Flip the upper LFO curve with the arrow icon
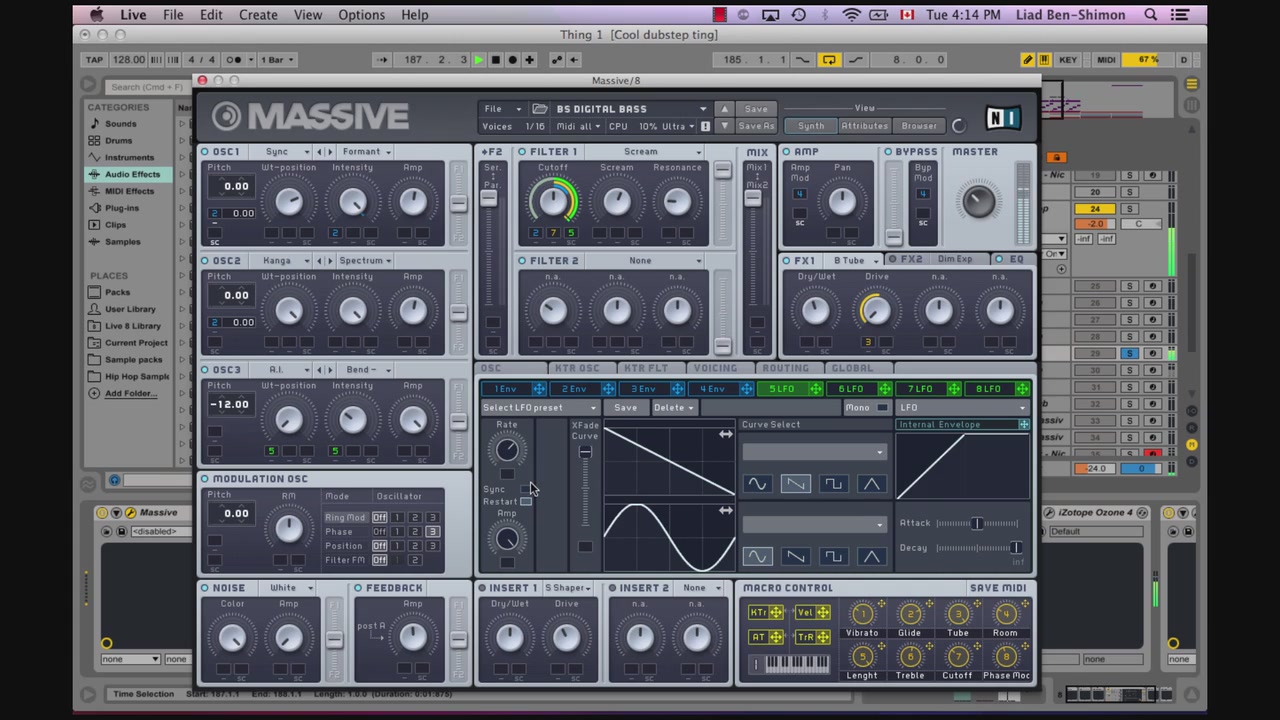Image resolution: width=1280 pixels, height=720 pixels. click(x=725, y=434)
